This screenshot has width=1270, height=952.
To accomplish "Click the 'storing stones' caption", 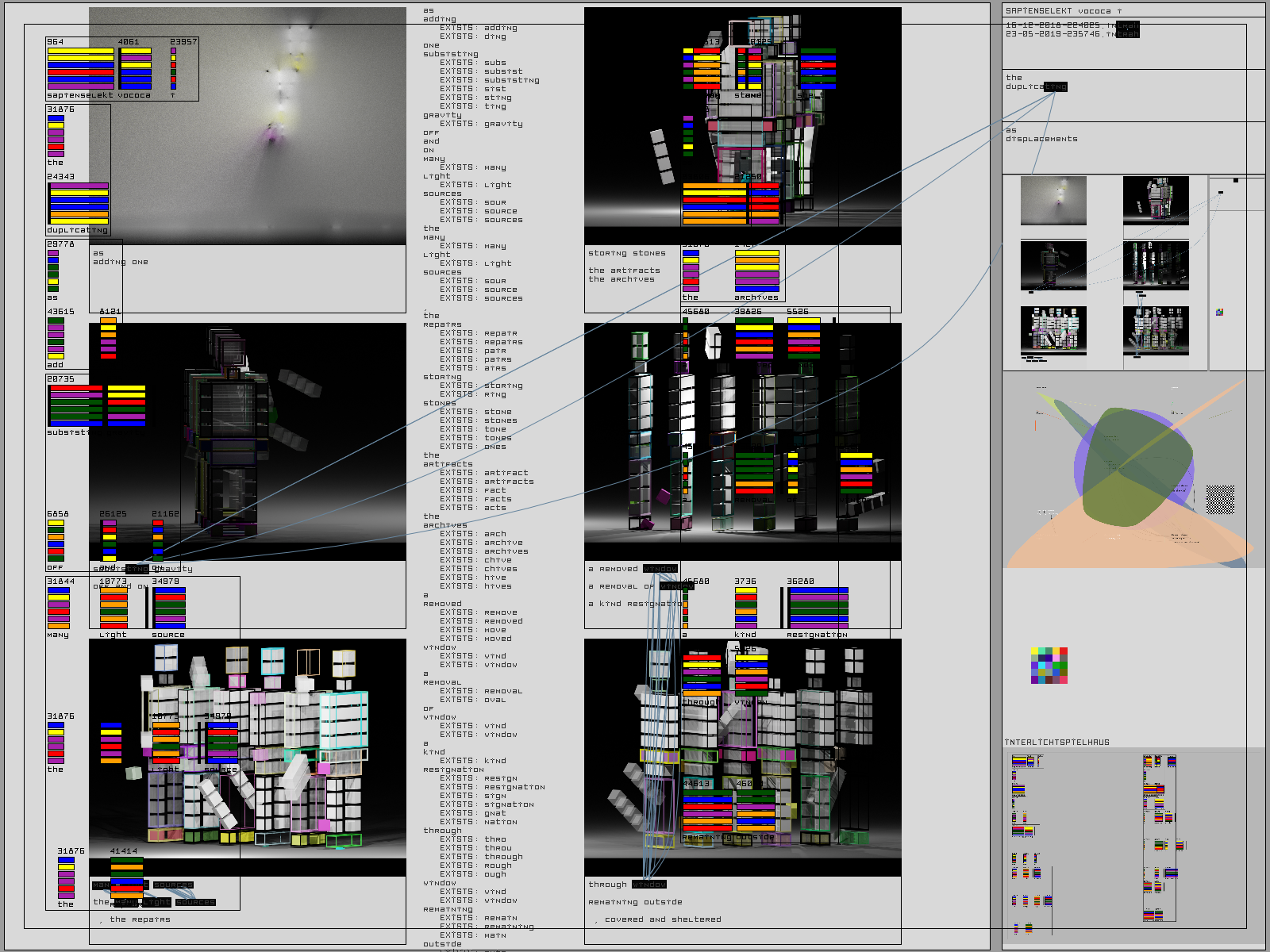I will click(x=626, y=253).
